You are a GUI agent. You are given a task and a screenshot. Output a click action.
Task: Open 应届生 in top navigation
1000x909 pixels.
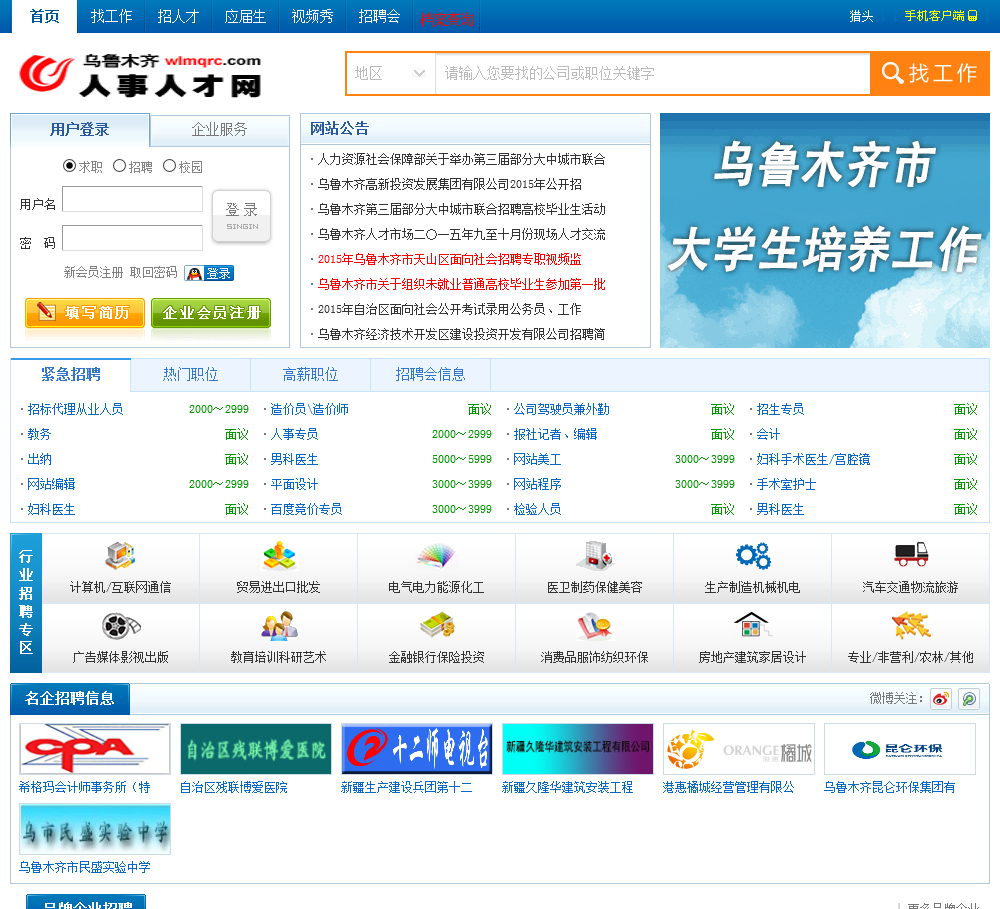(x=245, y=16)
